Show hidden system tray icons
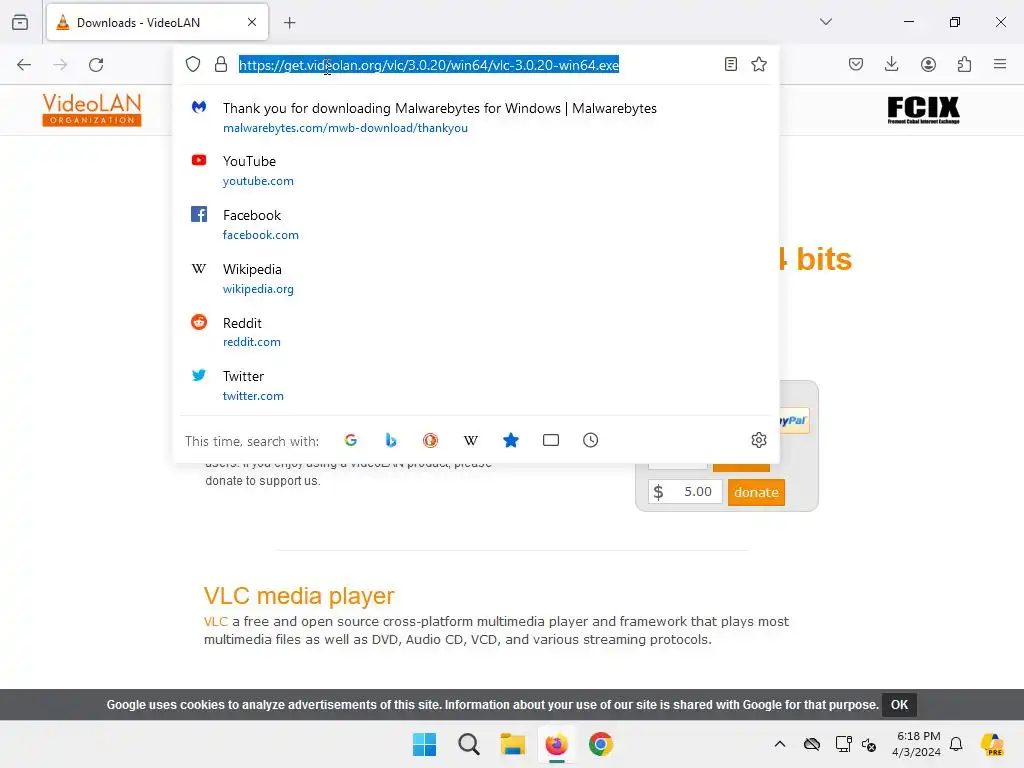1024x768 pixels. (780, 744)
